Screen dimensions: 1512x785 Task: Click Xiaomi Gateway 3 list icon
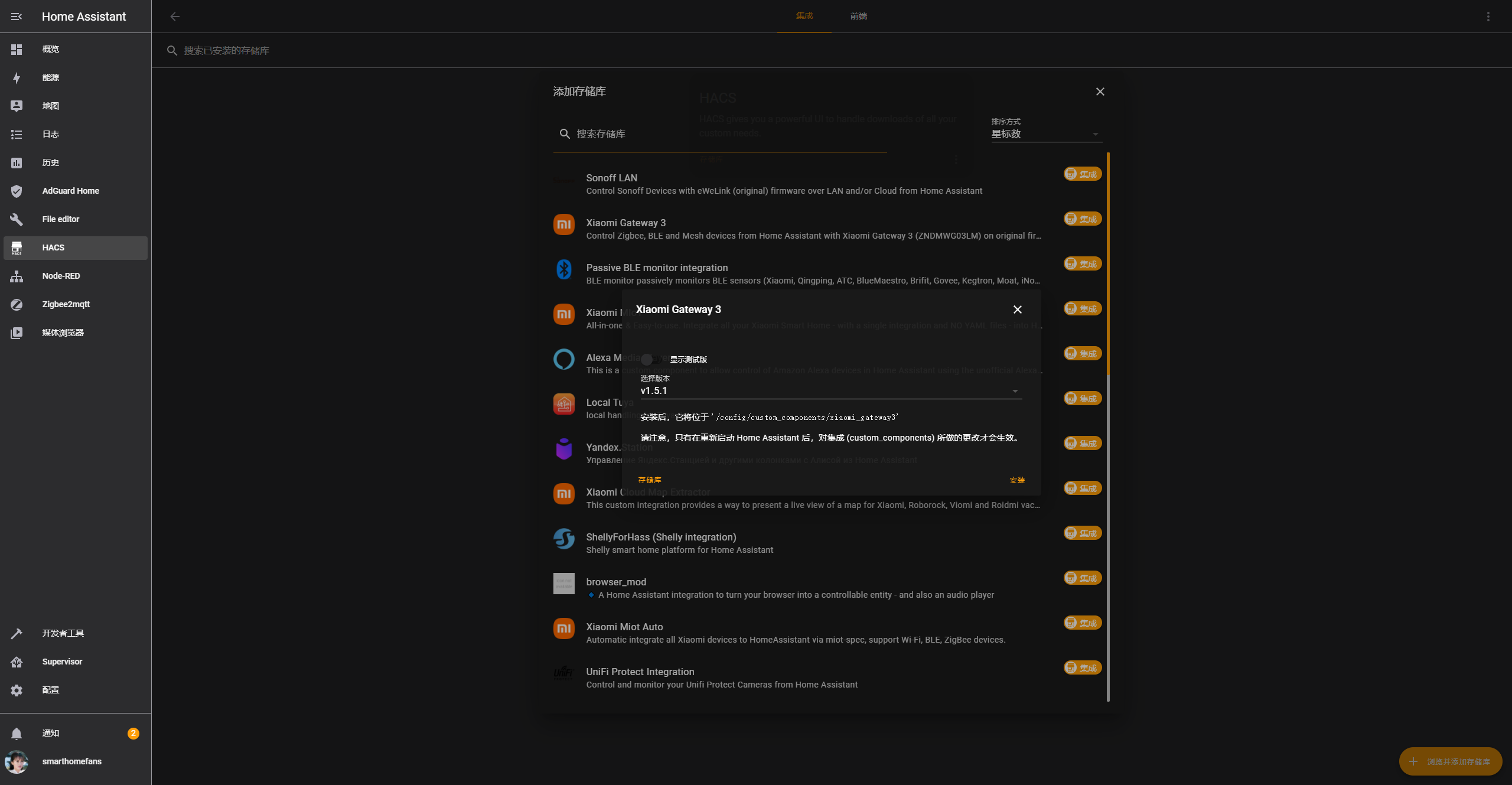[x=564, y=224]
